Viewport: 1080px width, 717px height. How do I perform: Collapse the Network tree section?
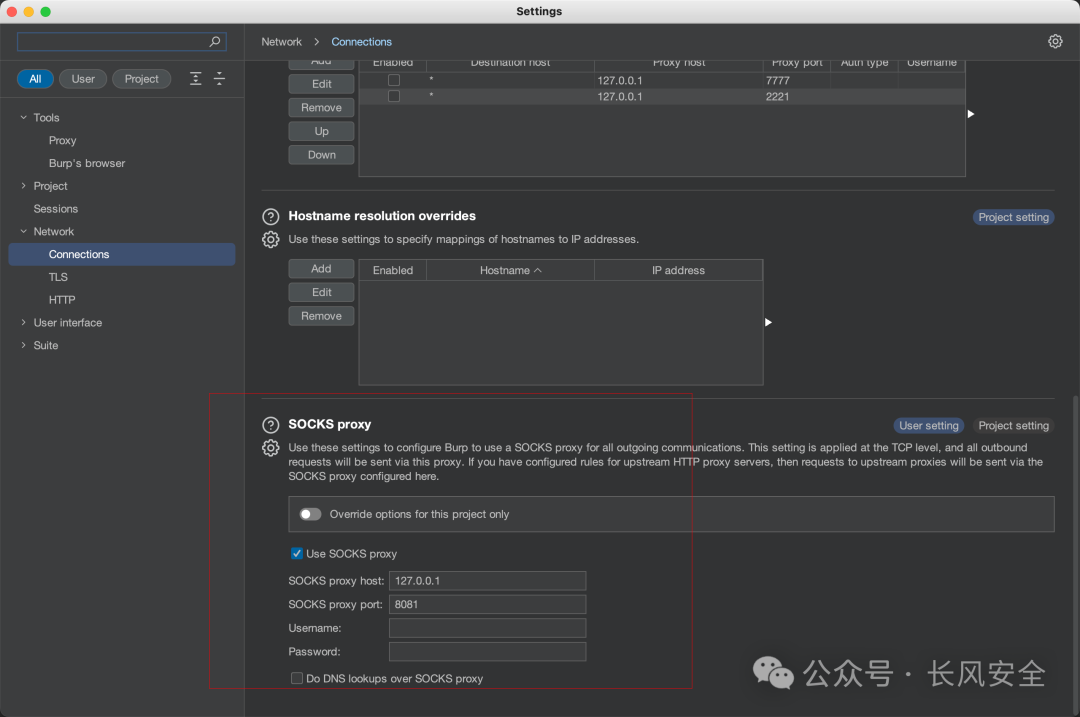23,231
